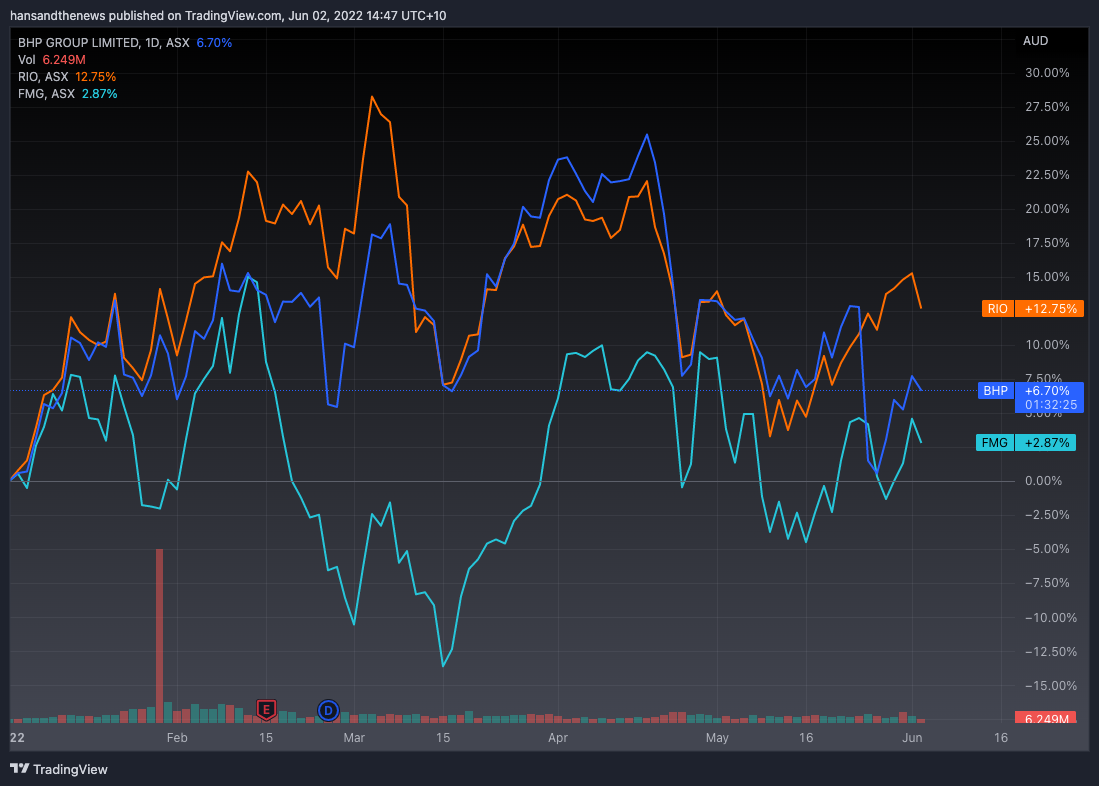Click the BHP countdown timer 01:32:25
The height and width of the screenshot is (786, 1099).
point(1048,405)
